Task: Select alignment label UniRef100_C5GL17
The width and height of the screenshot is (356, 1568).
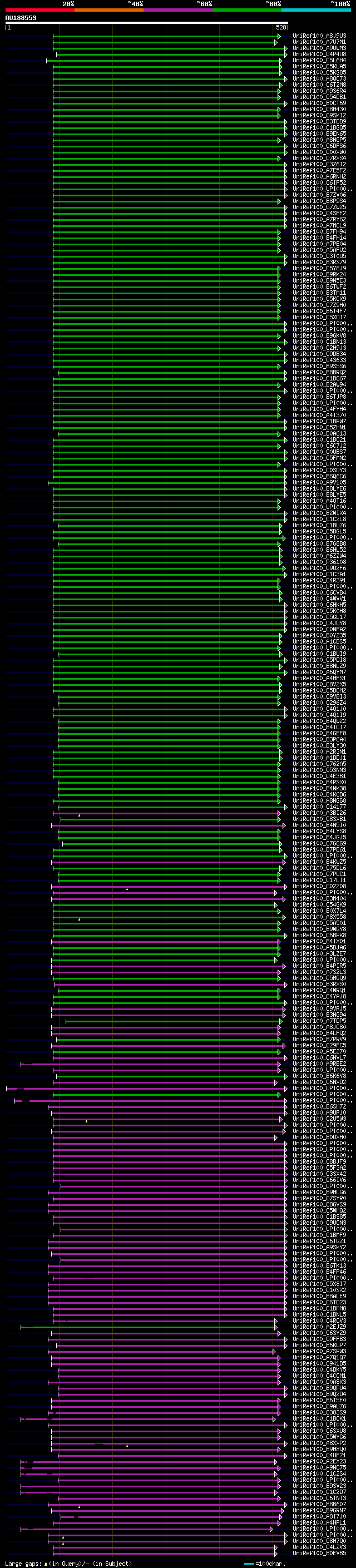Action: (x=319, y=617)
